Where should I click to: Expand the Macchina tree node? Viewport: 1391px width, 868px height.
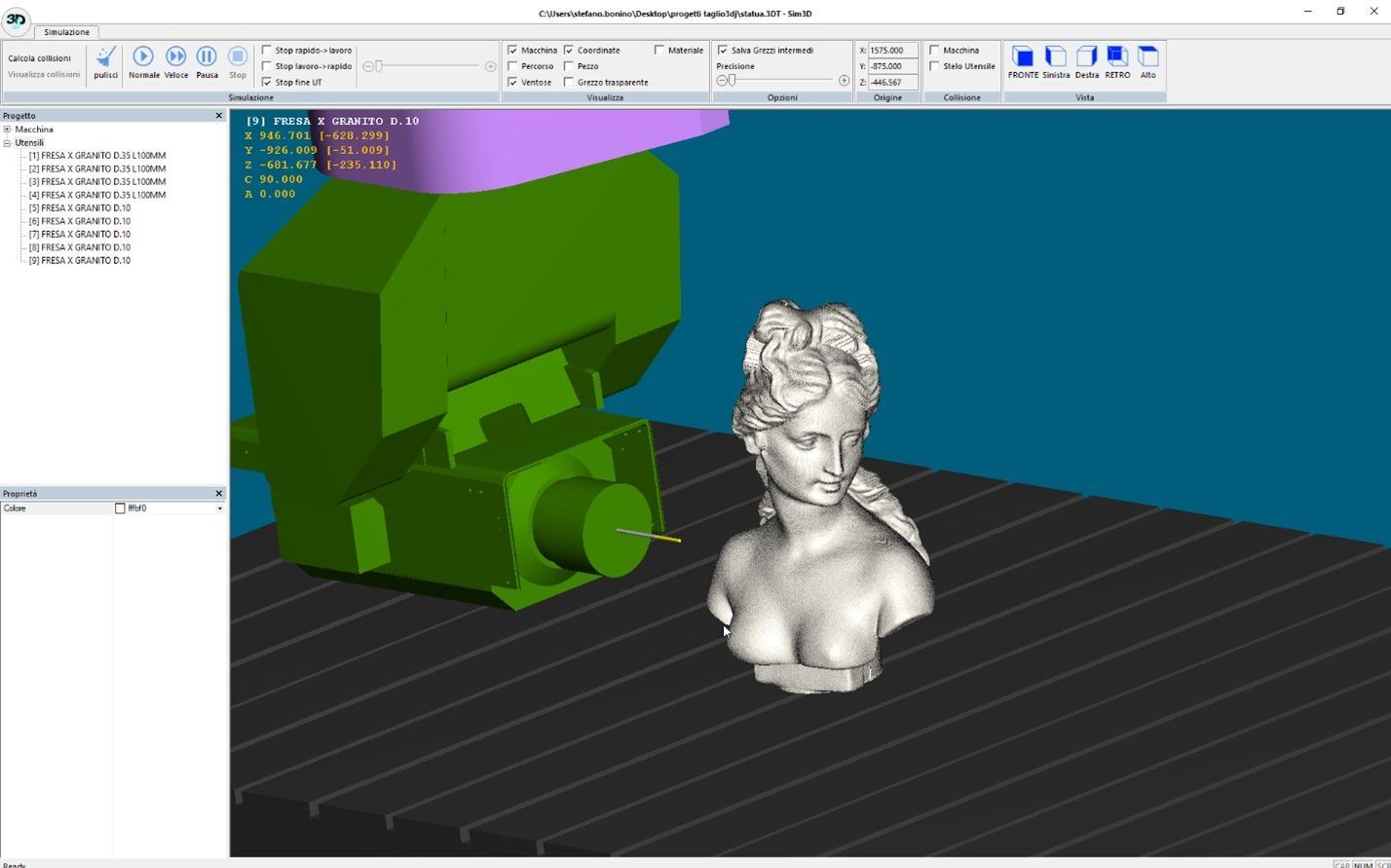pos(7,130)
